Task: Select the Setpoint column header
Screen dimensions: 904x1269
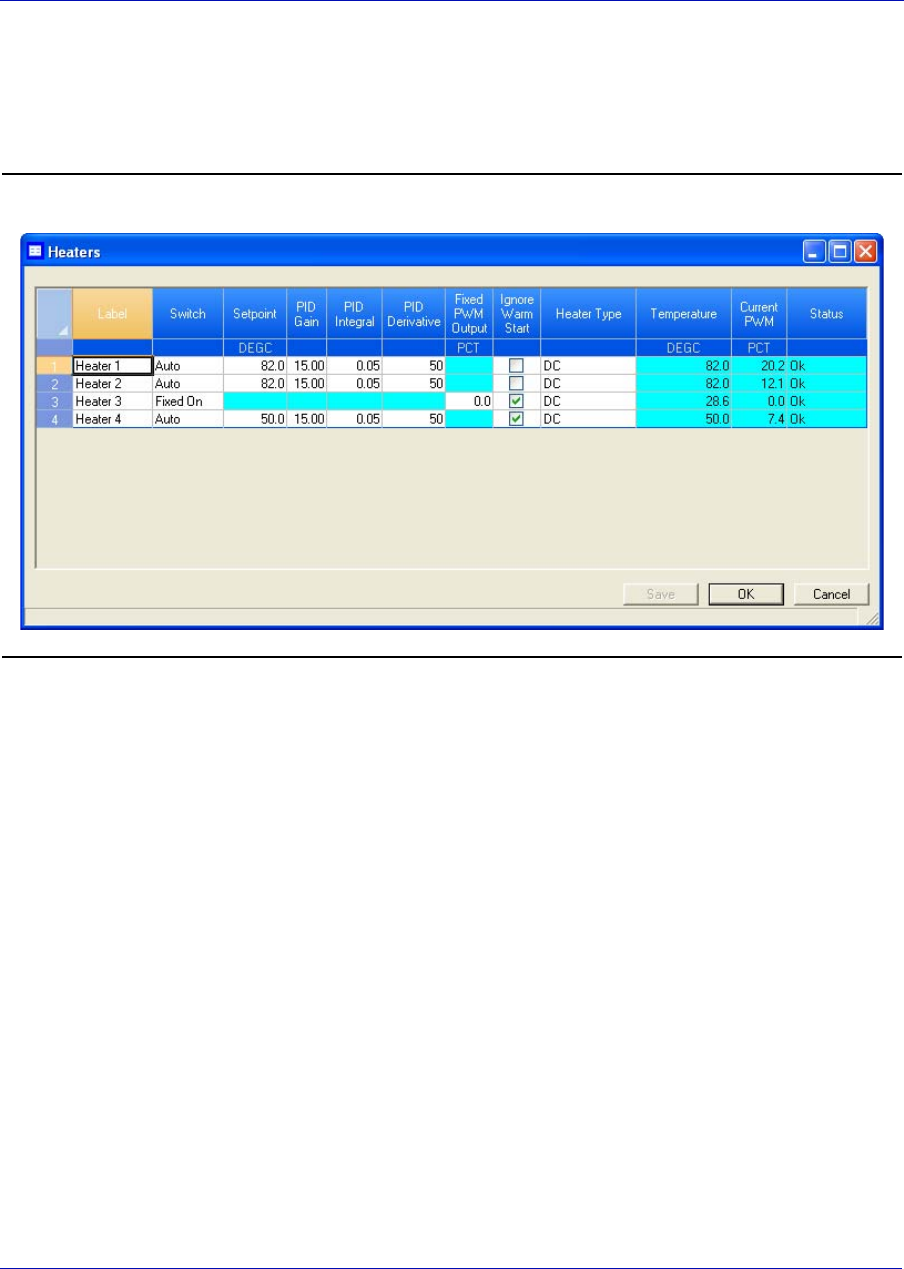Action: pyautogui.click(x=255, y=314)
